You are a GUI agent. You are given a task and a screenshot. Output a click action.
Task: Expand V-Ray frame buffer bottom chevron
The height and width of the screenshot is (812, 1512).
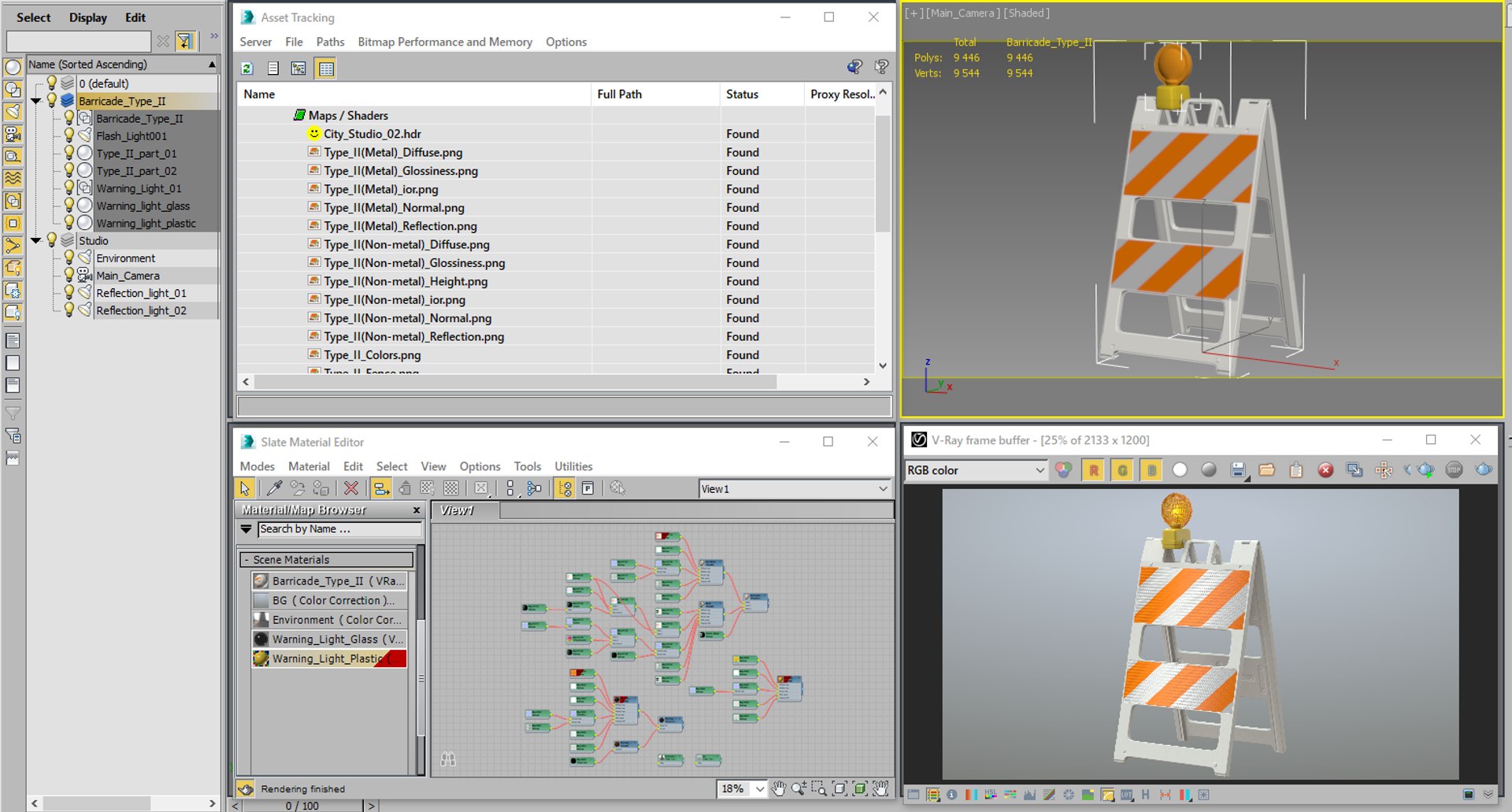[x=1488, y=795]
